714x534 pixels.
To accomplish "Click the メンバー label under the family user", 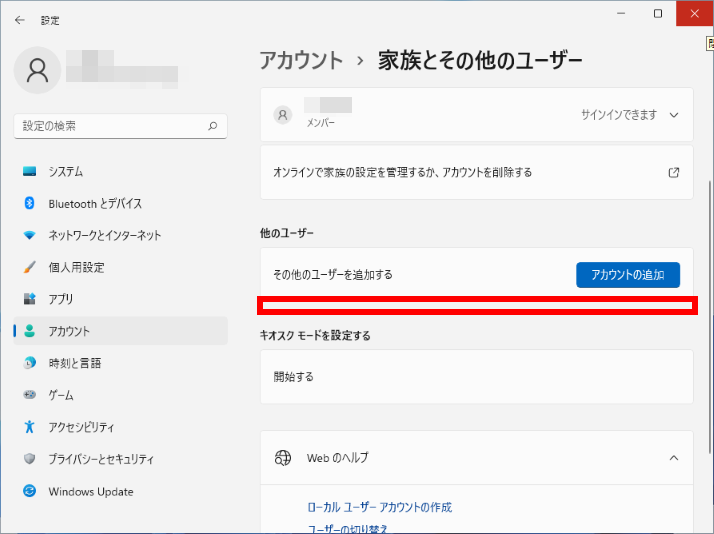I will 321,123.
